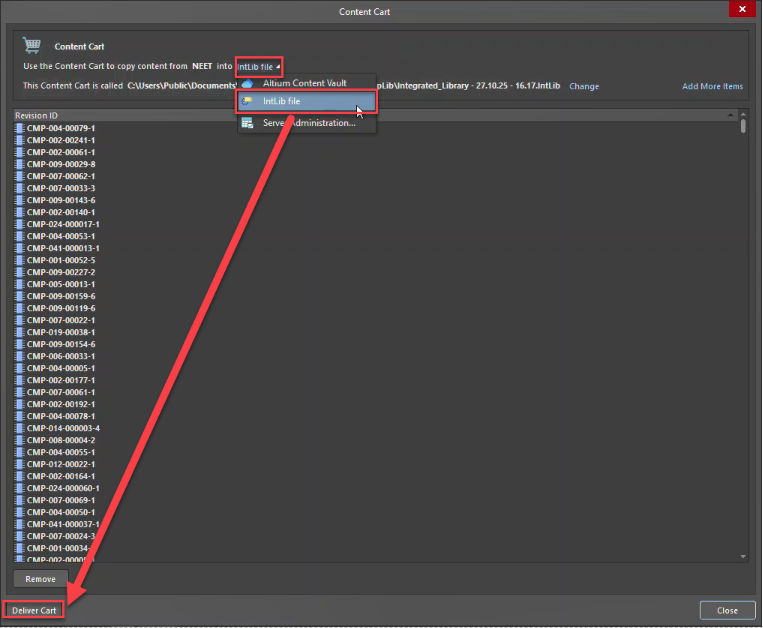763x628 pixels.
Task: Select row CMP-009-00159-6
Action: [377, 296]
